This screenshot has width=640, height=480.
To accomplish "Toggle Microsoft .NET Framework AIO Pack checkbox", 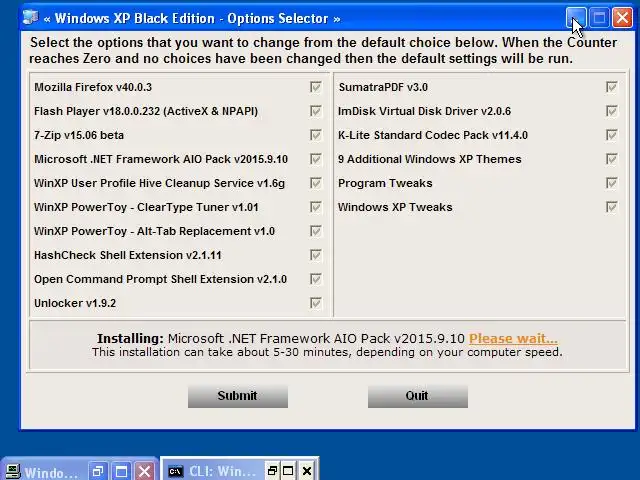I will pyautogui.click(x=316, y=159).
